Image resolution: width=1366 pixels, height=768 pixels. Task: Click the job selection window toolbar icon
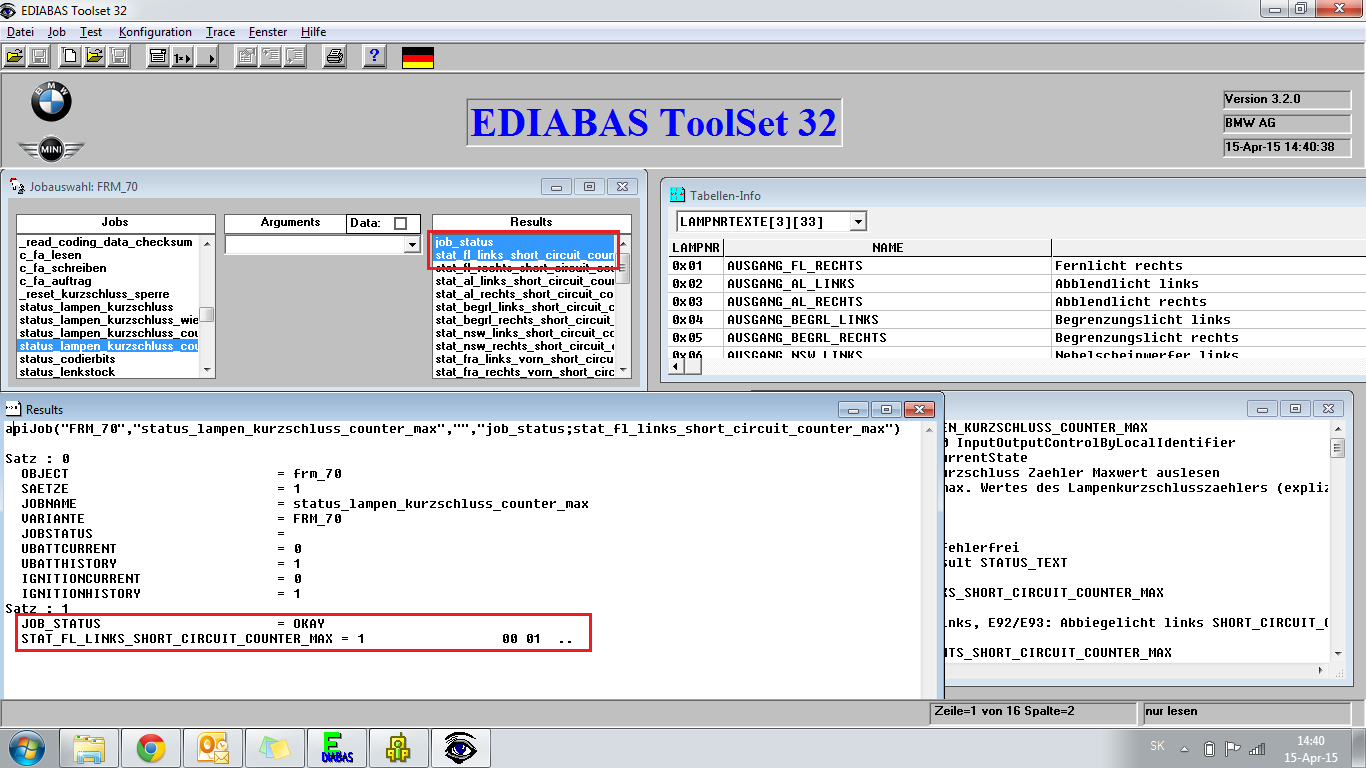coord(158,57)
